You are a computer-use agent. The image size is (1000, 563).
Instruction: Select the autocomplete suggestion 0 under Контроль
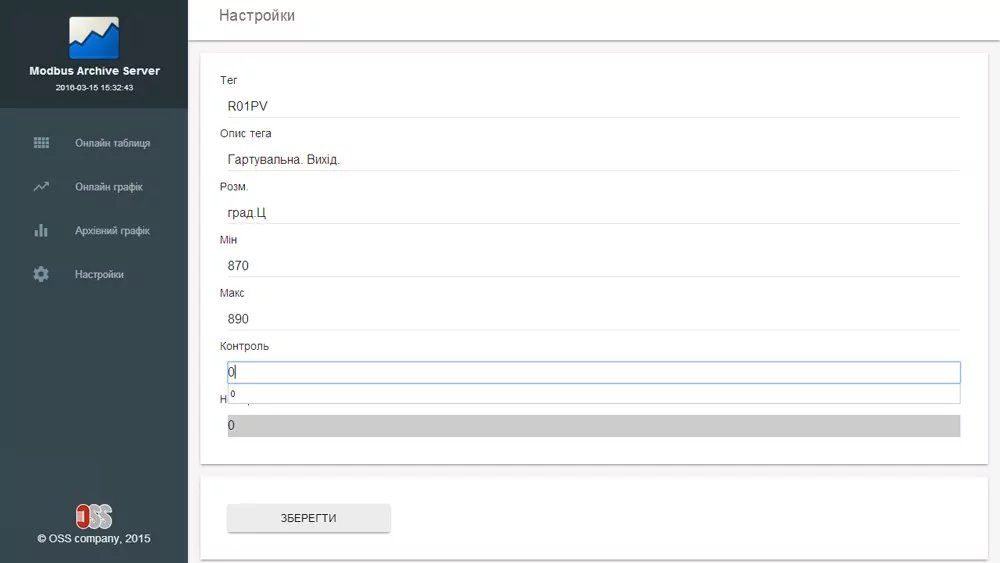pos(593,394)
